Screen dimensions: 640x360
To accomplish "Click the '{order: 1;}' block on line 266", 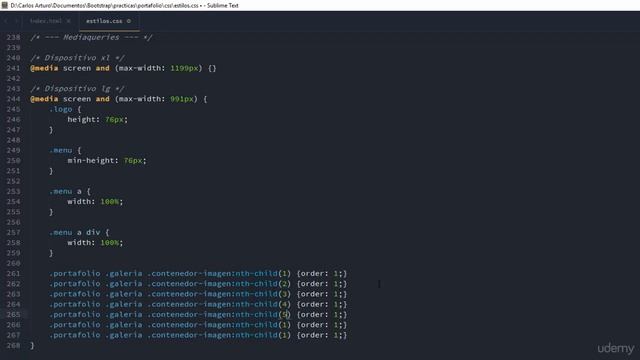I will click(322, 325).
